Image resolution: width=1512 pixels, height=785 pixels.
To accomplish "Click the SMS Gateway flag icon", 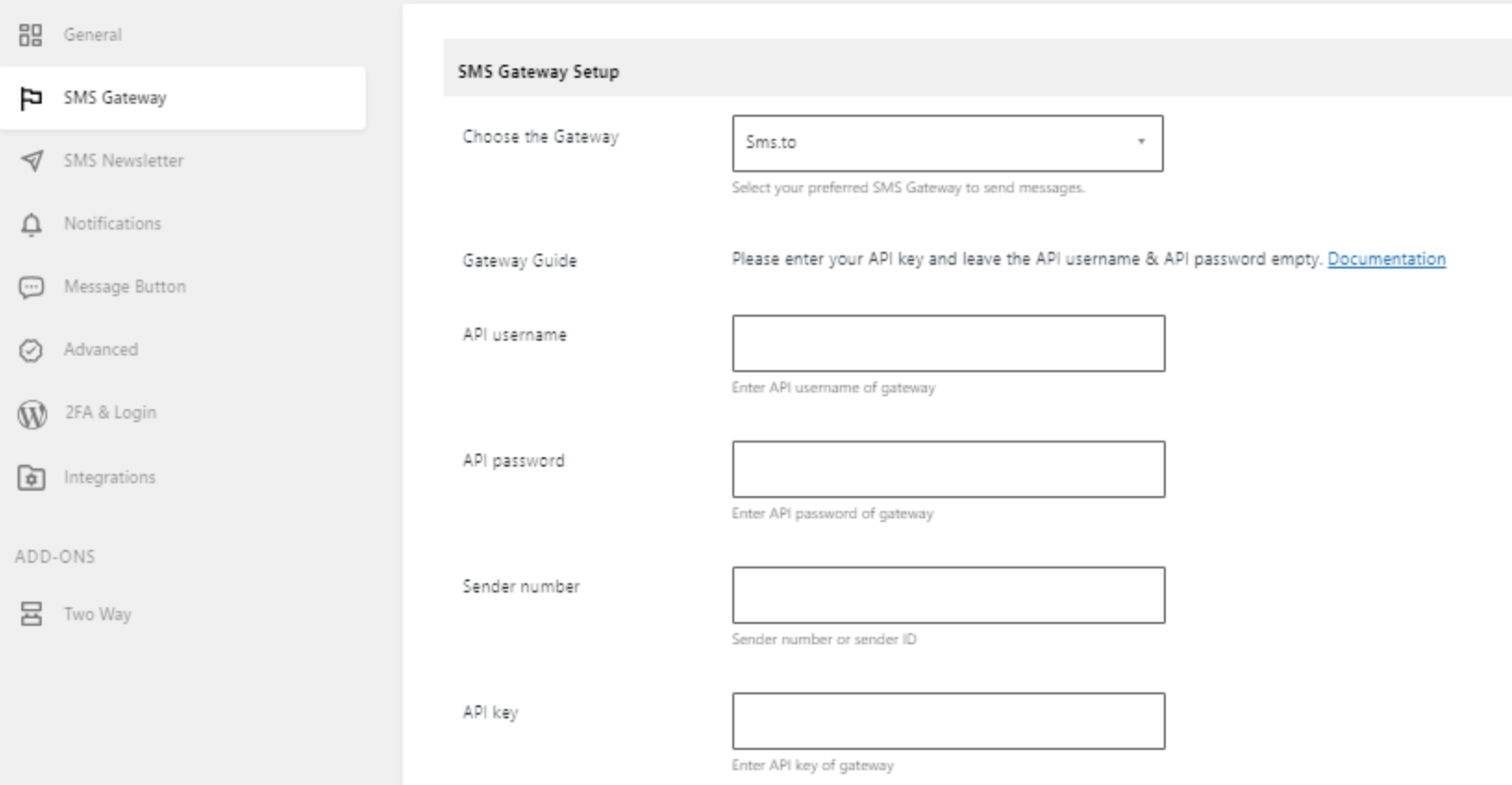I will tap(31, 97).
